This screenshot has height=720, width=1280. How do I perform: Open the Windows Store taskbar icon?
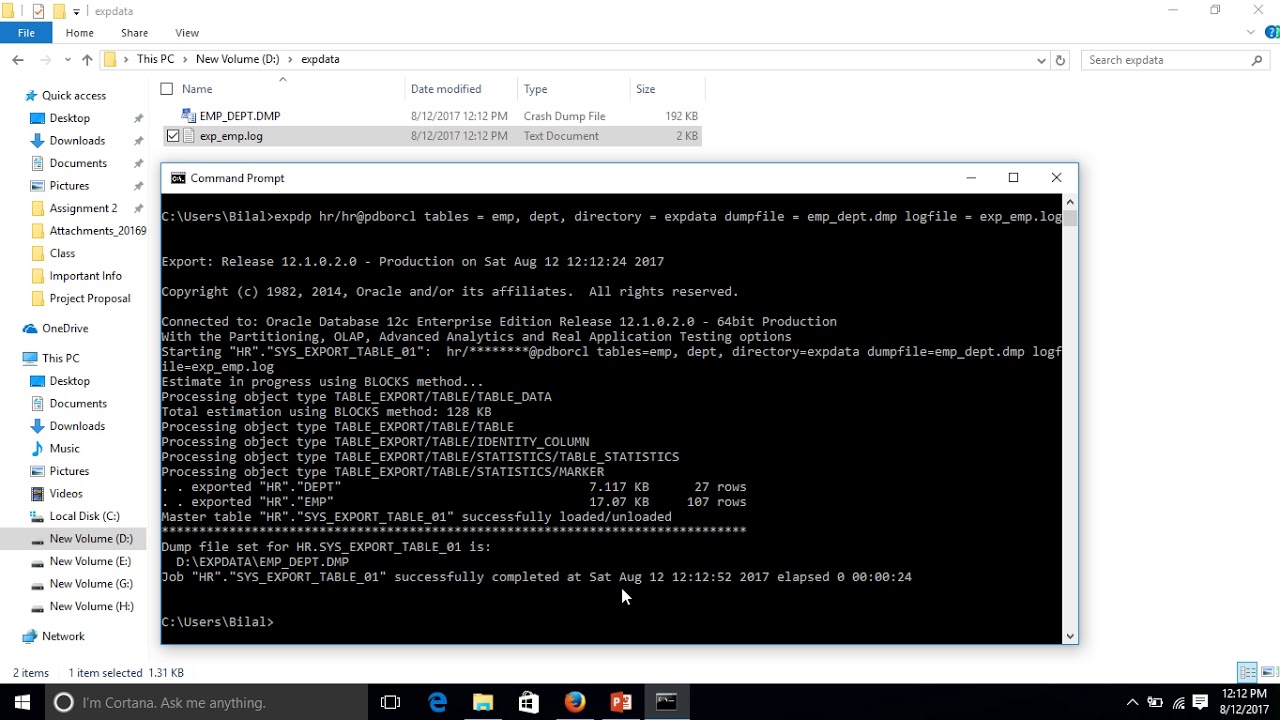[529, 702]
